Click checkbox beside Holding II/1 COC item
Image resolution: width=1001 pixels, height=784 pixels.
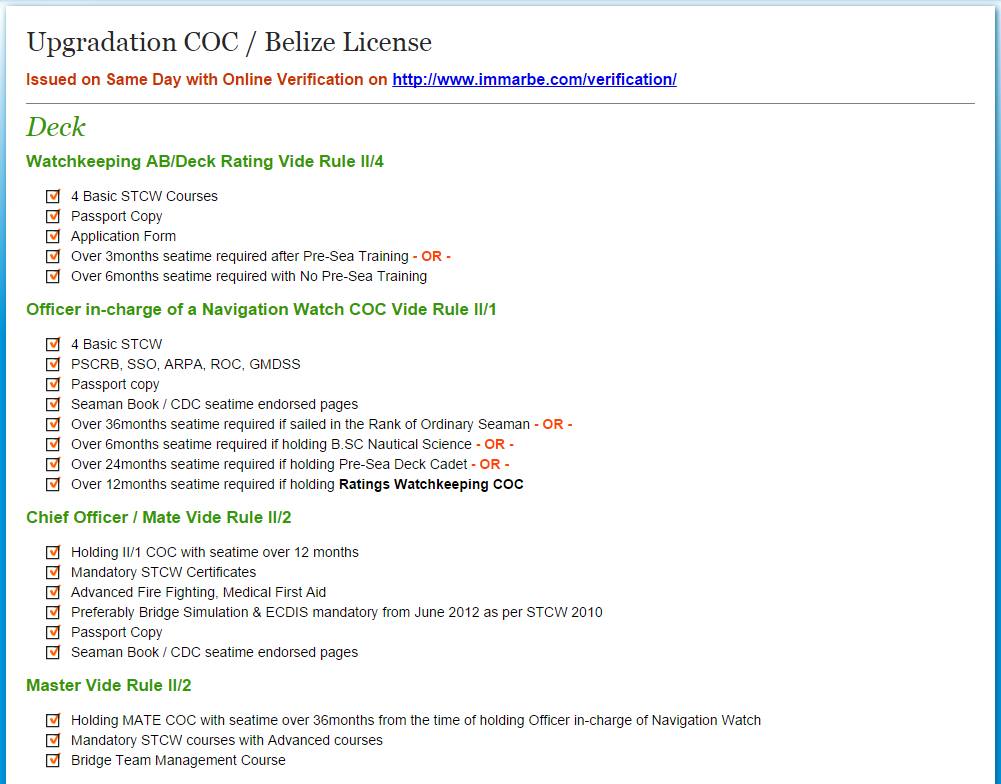pyautogui.click(x=53, y=552)
